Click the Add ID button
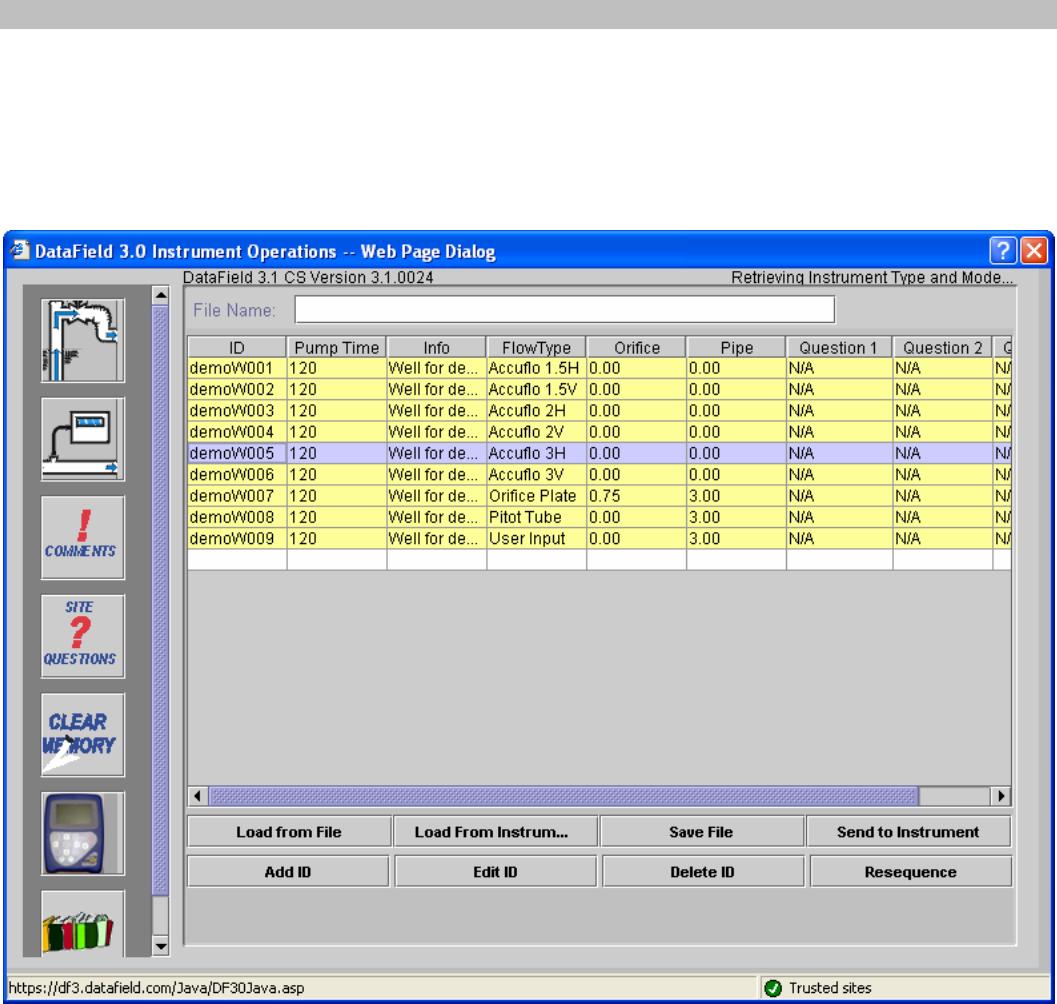Image resolution: width=1057 pixels, height=1004 pixels. [288, 872]
